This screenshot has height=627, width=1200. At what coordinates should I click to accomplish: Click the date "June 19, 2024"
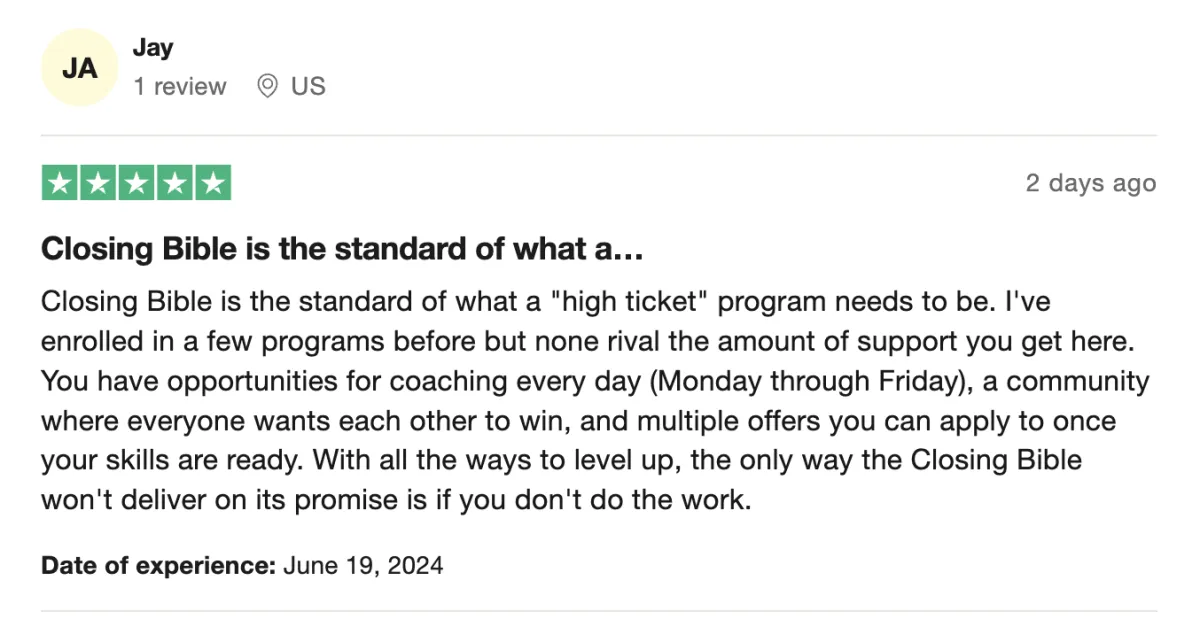pos(363,566)
